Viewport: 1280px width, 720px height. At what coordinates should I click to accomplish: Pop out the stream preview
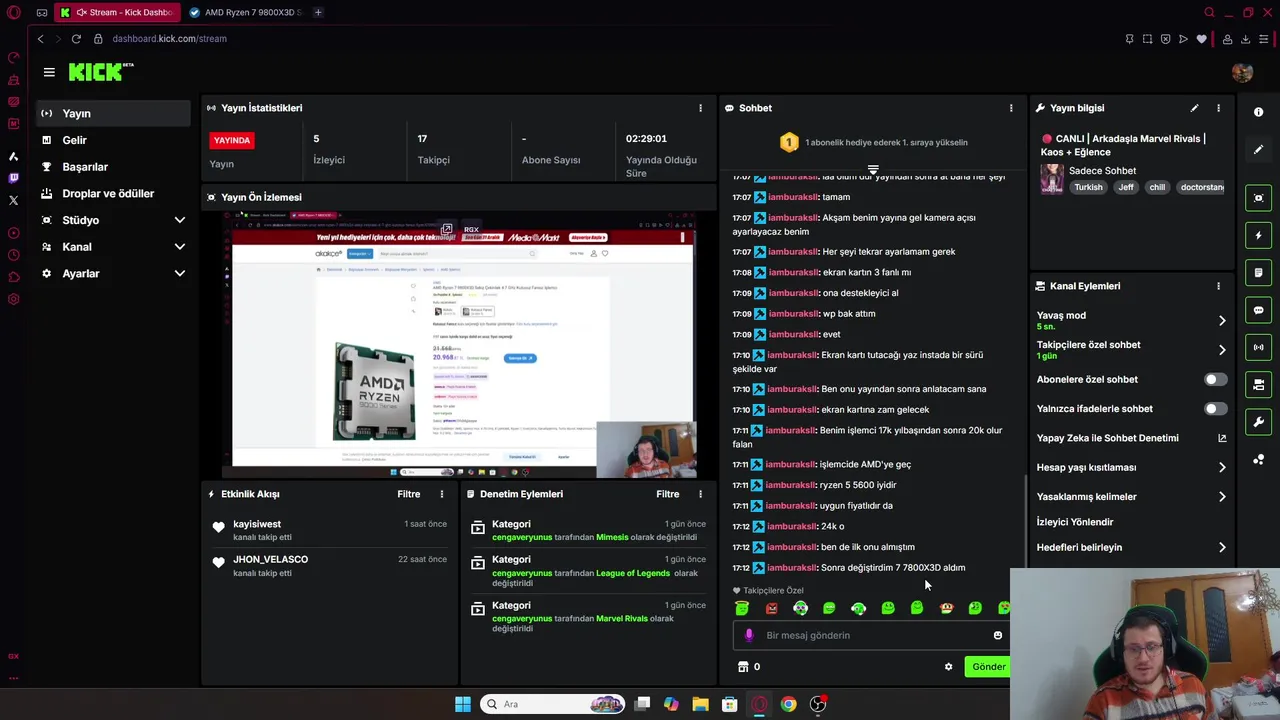[x=446, y=229]
